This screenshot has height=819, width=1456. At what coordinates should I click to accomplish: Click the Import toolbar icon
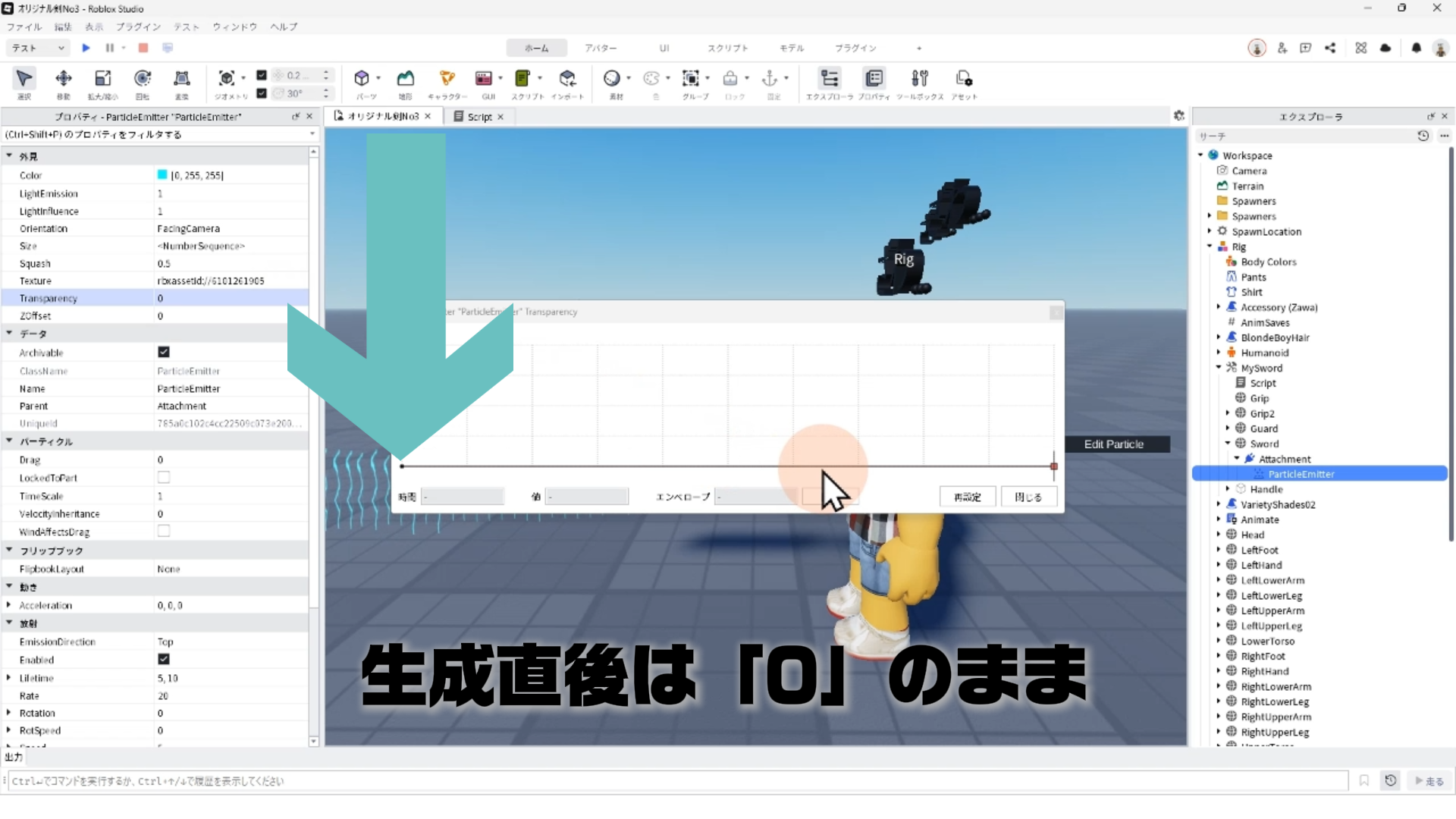point(567,79)
